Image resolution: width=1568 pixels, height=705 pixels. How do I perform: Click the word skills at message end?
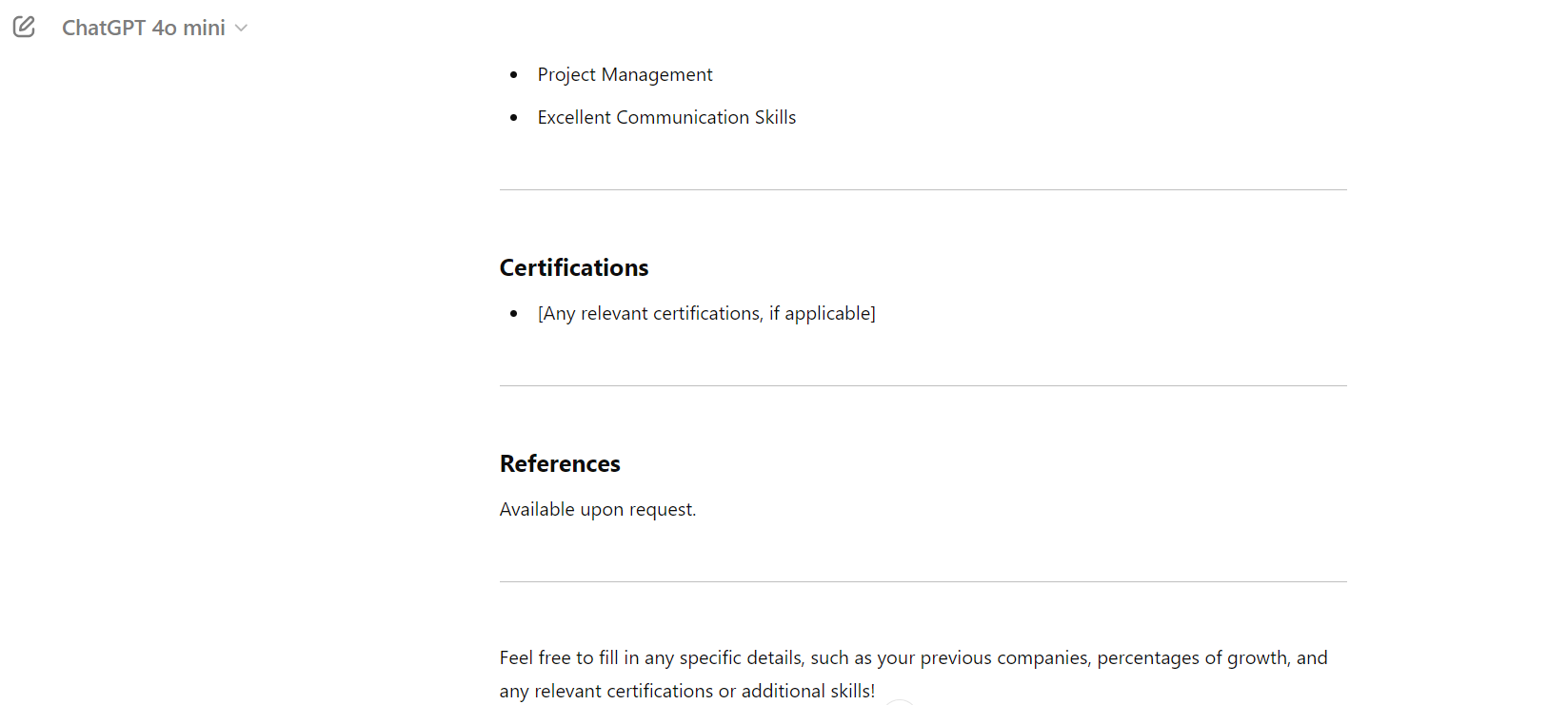[x=848, y=691]
